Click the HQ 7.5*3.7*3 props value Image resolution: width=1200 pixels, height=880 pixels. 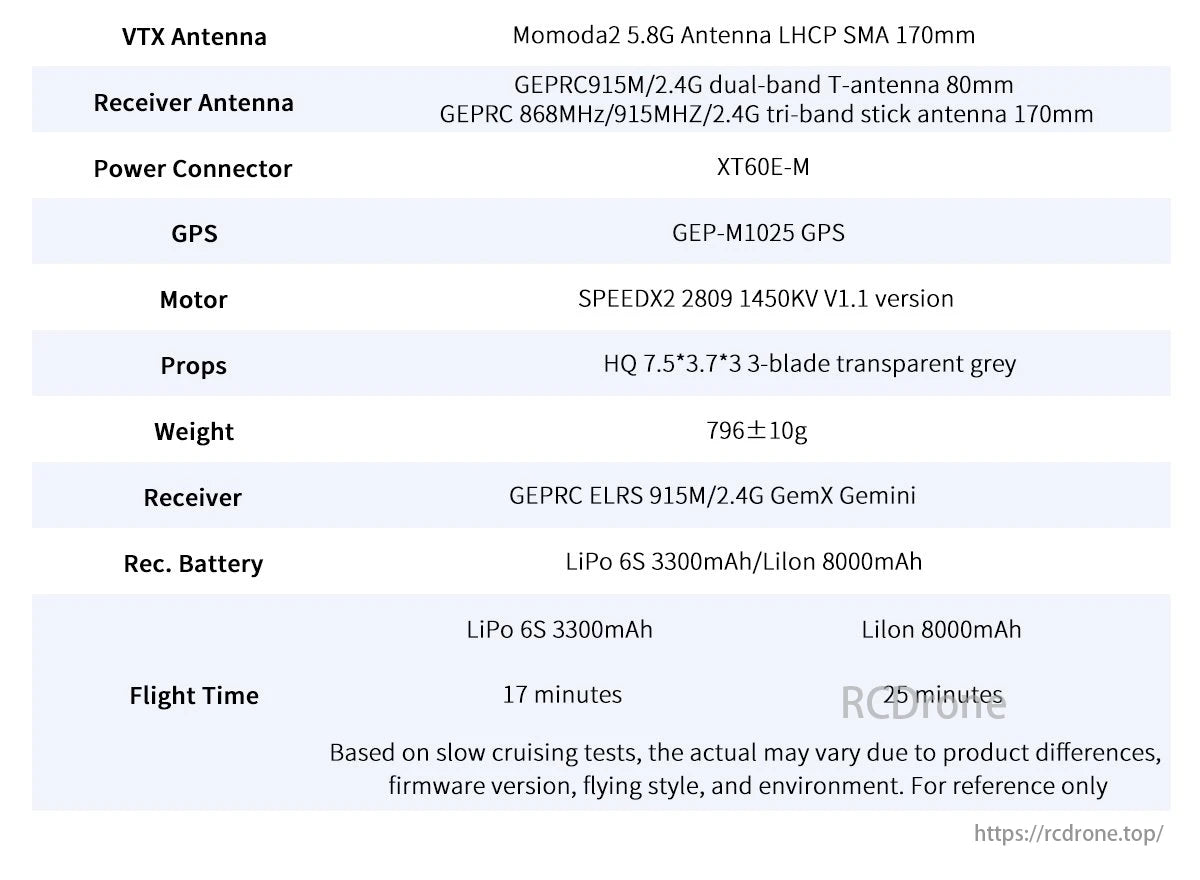tap(809, 363)
